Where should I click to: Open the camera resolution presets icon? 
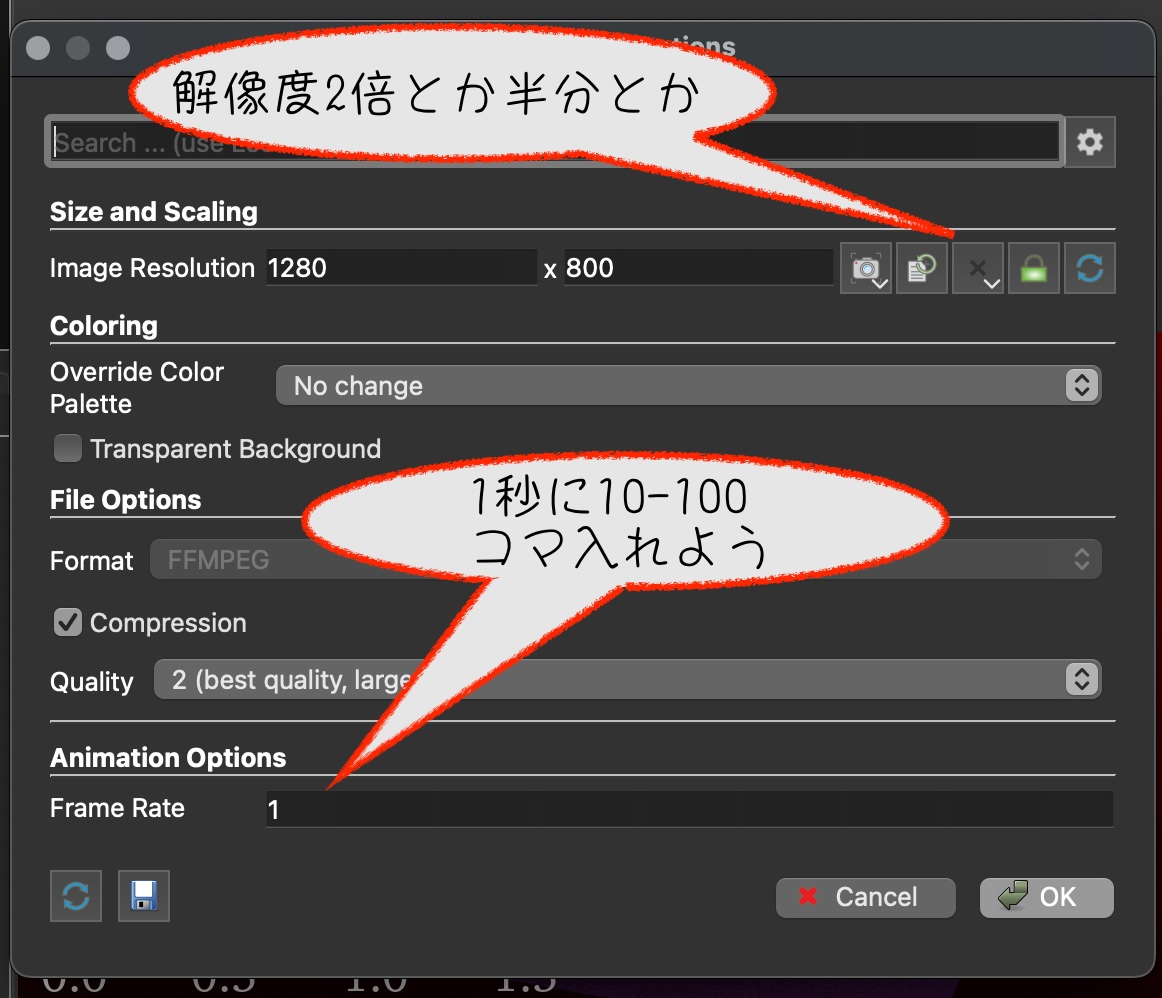tap(866, 269)
